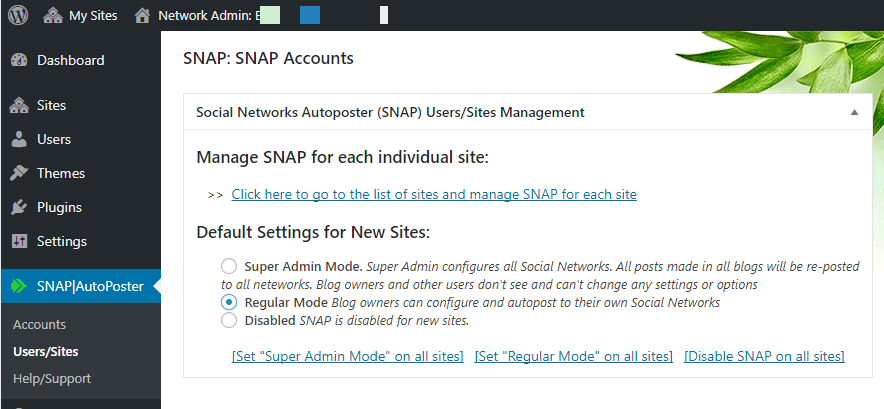Screen dimensions: 884x409
Task: Choose the Disabled radio option
Action: (229, 320)
